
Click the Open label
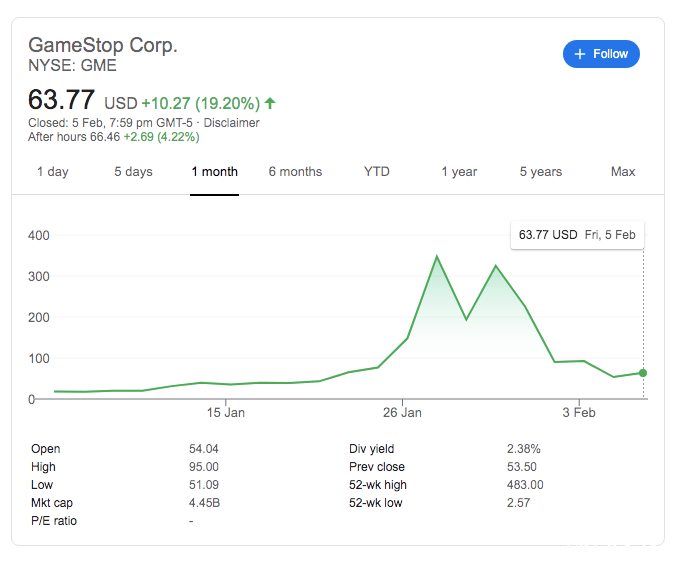(x=45, y=449)
